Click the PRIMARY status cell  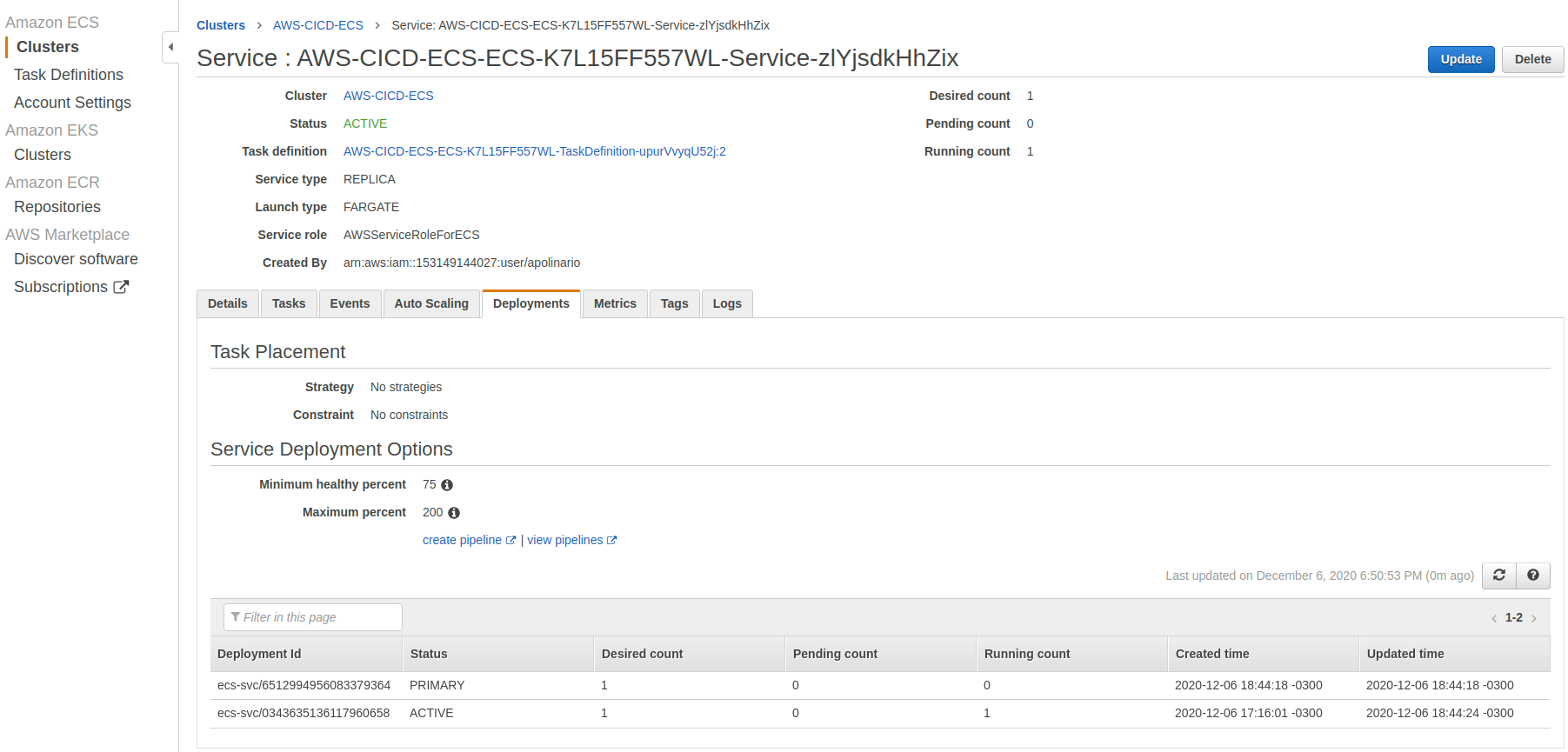click(x=437, y=685)
